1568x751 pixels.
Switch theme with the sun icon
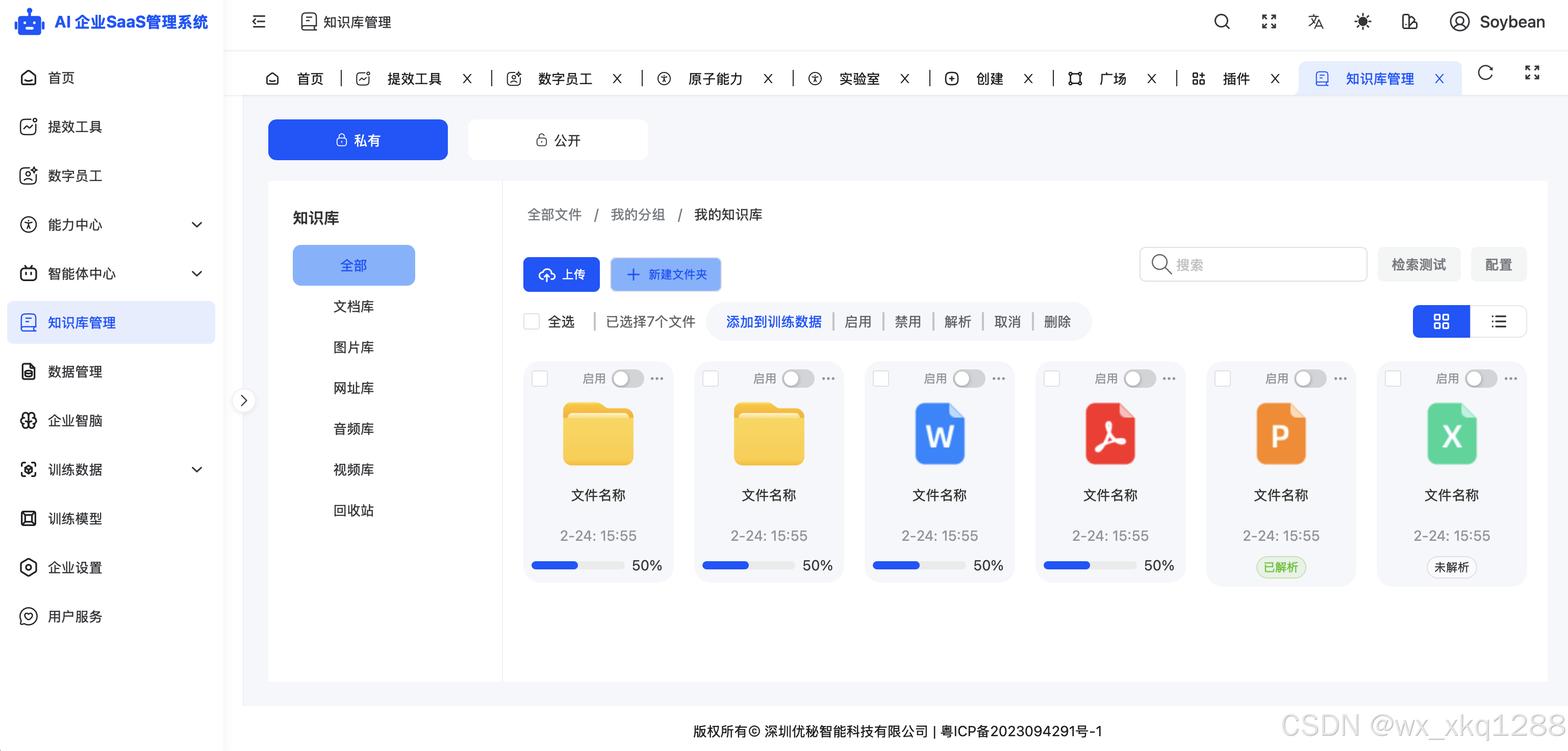(1362, 22)
